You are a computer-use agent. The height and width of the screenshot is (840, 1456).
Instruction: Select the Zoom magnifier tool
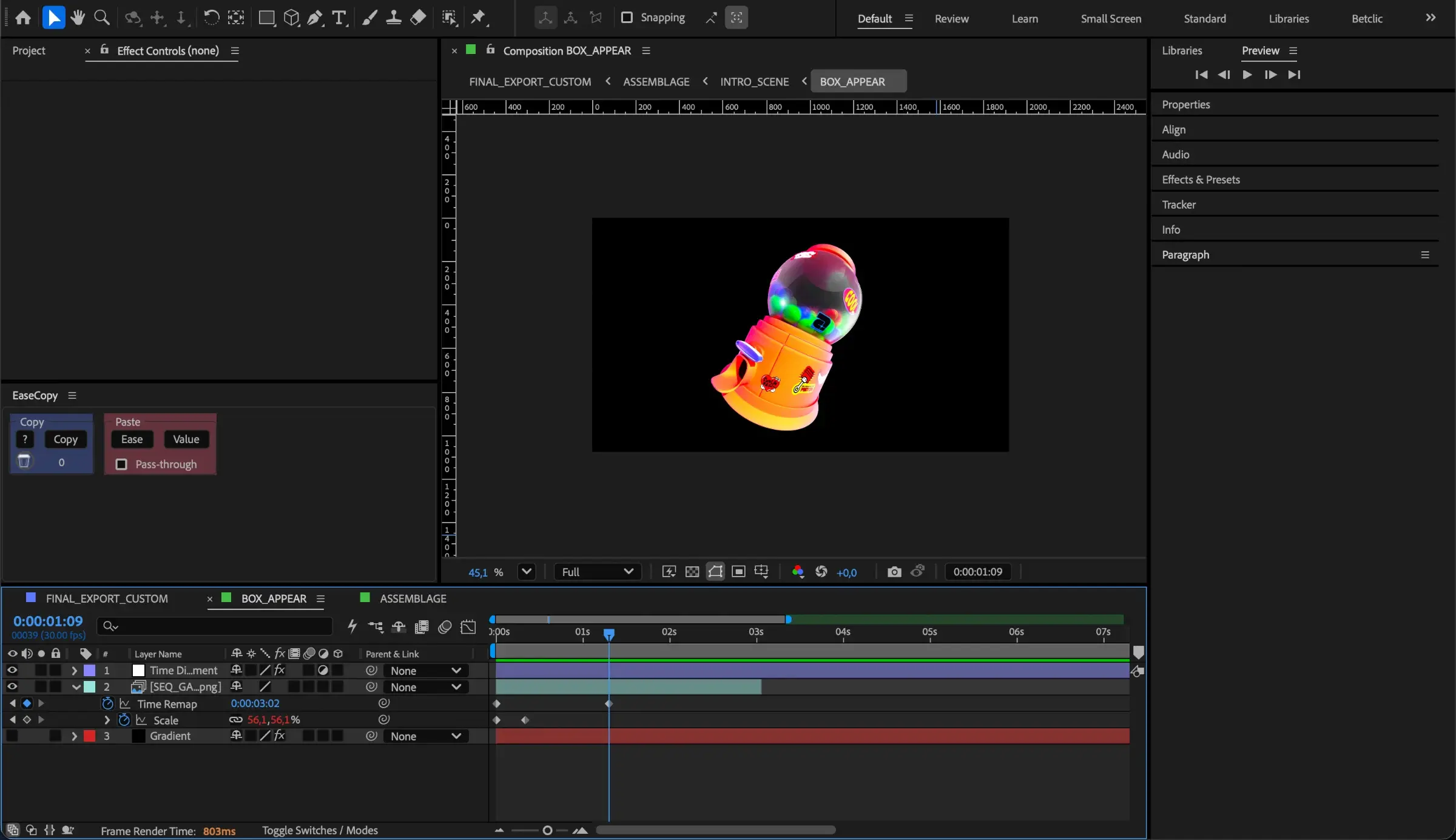102,18
